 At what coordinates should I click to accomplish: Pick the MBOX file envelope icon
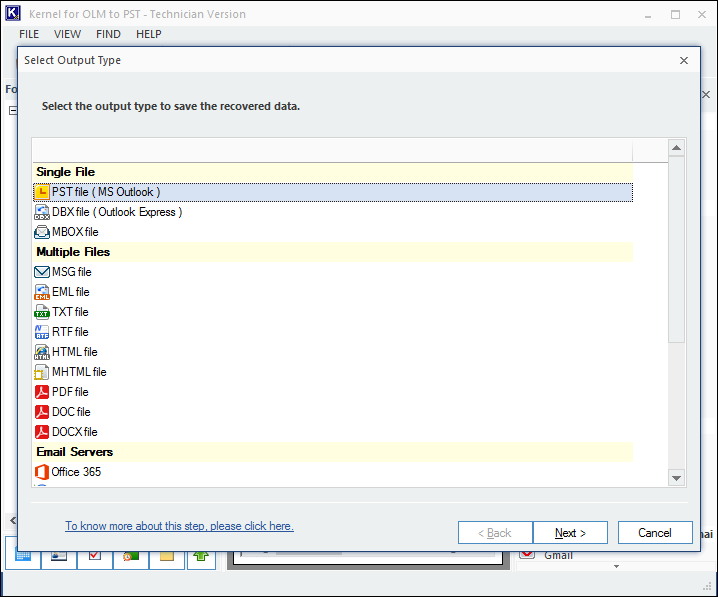tap(42, 233)
